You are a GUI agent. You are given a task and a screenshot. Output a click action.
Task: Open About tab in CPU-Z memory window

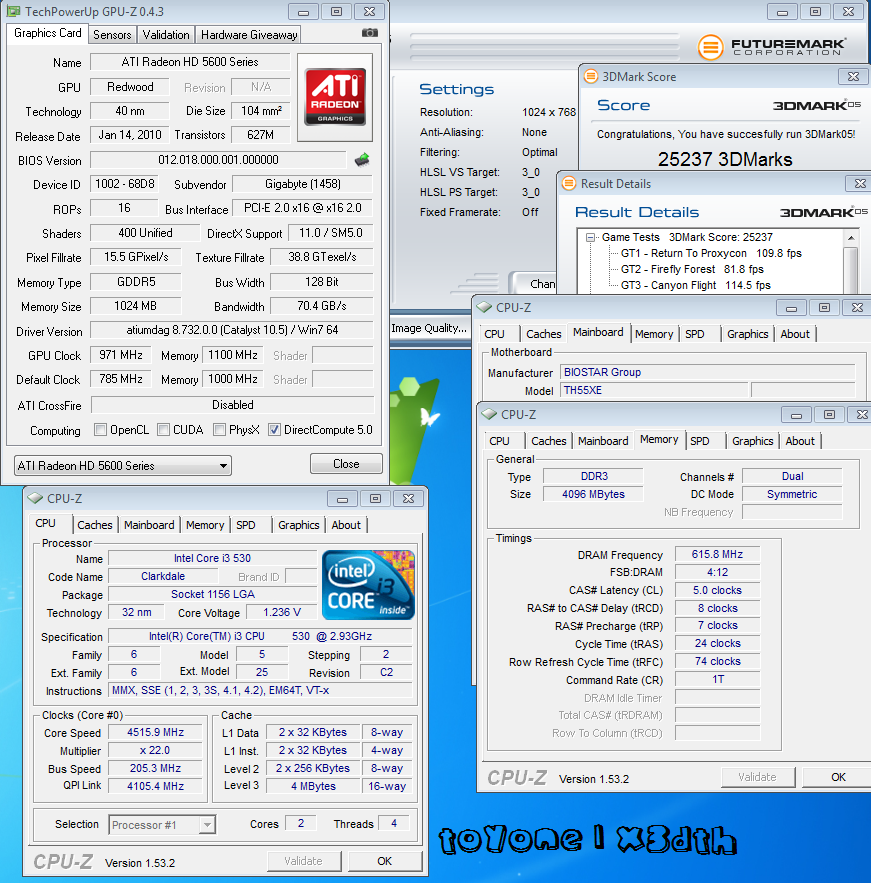click(x=799, y=441)
